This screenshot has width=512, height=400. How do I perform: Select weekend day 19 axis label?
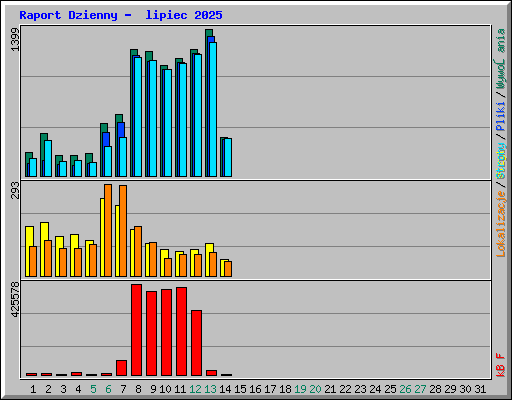(x=300, y=389)
